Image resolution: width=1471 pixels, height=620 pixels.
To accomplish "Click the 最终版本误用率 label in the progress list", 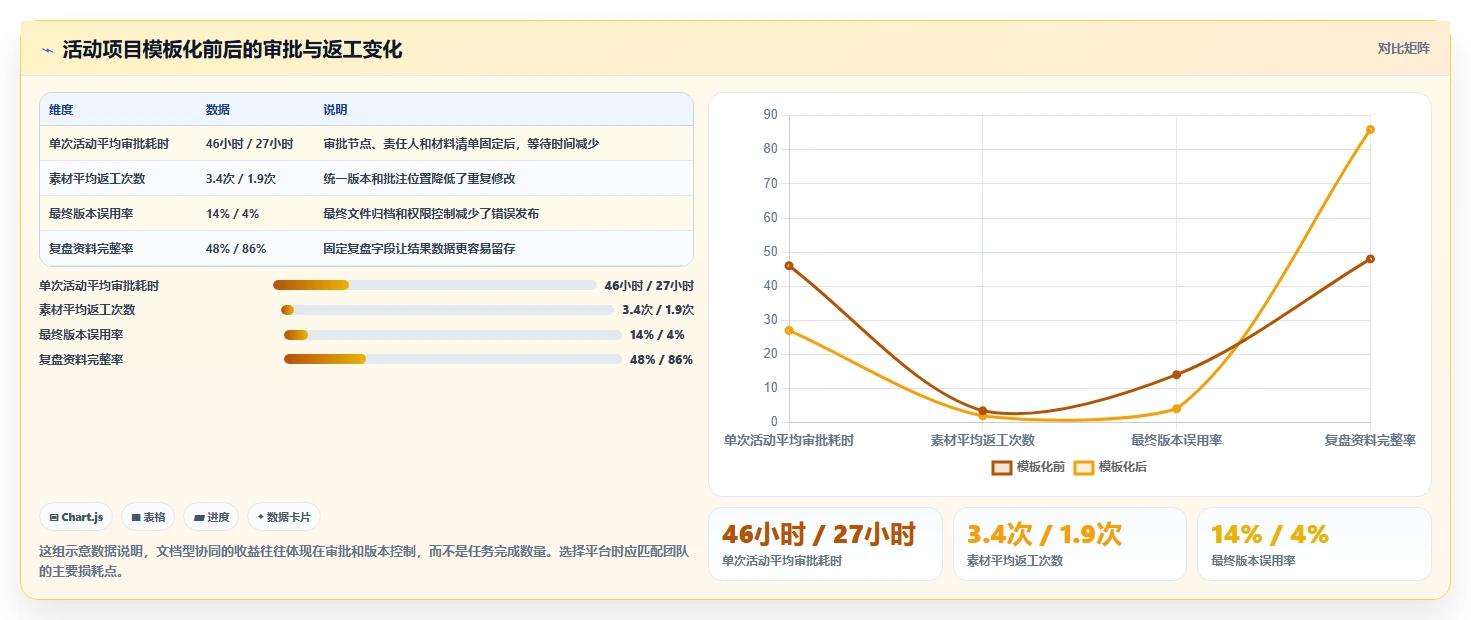I will [81, 335].
